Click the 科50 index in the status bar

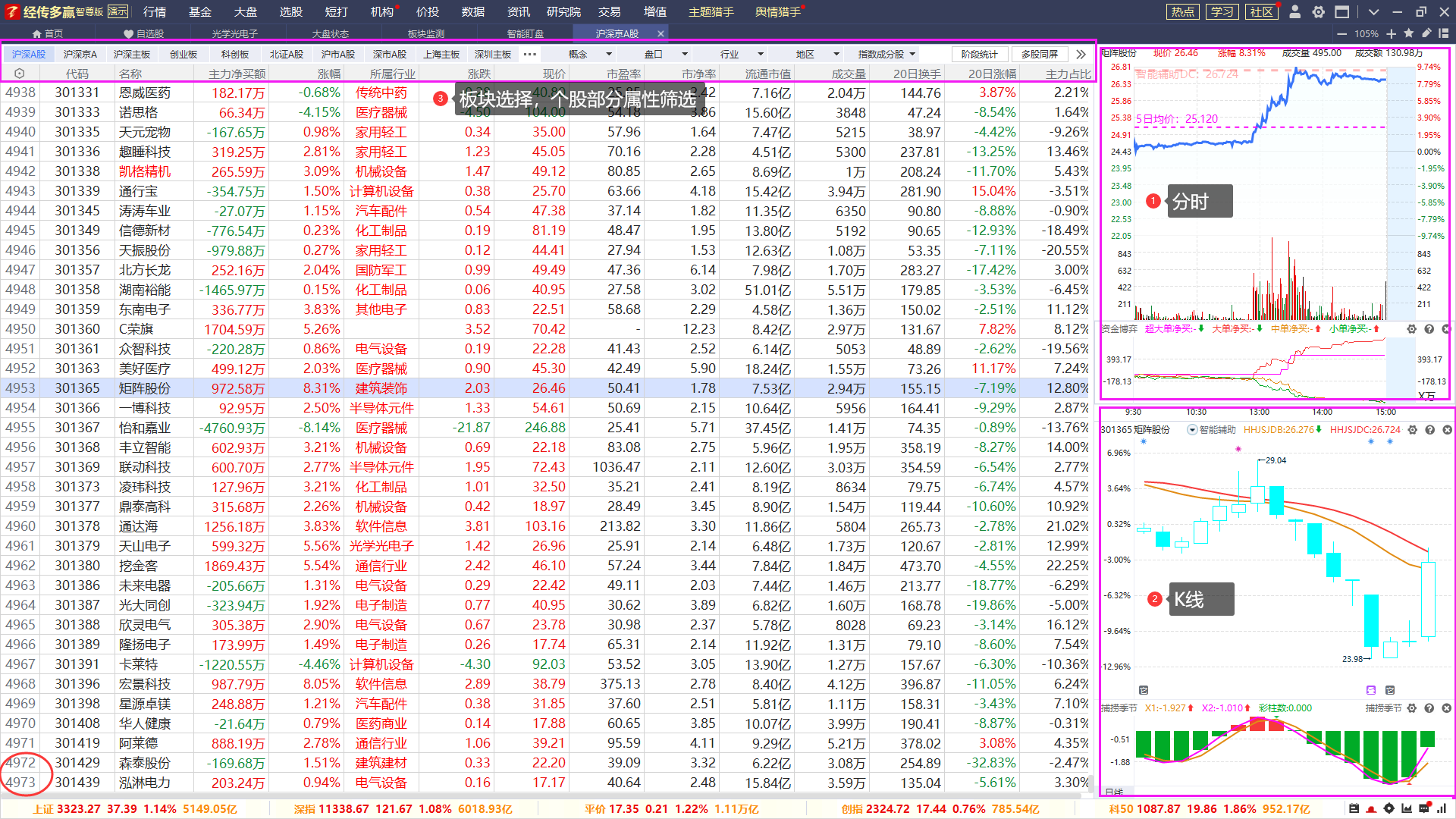pos(1210,809)
